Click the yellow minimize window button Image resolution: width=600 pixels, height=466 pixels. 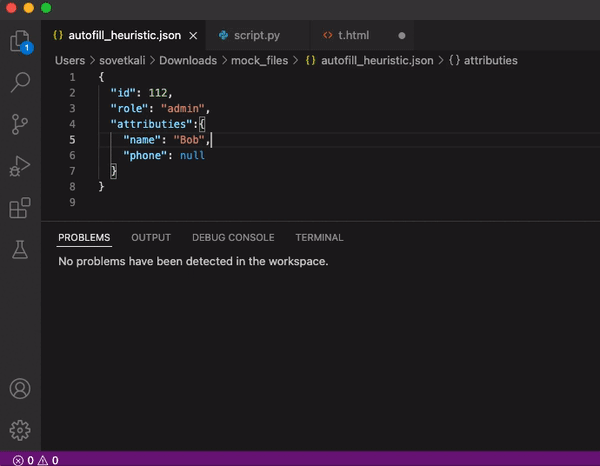coord(29,8)
